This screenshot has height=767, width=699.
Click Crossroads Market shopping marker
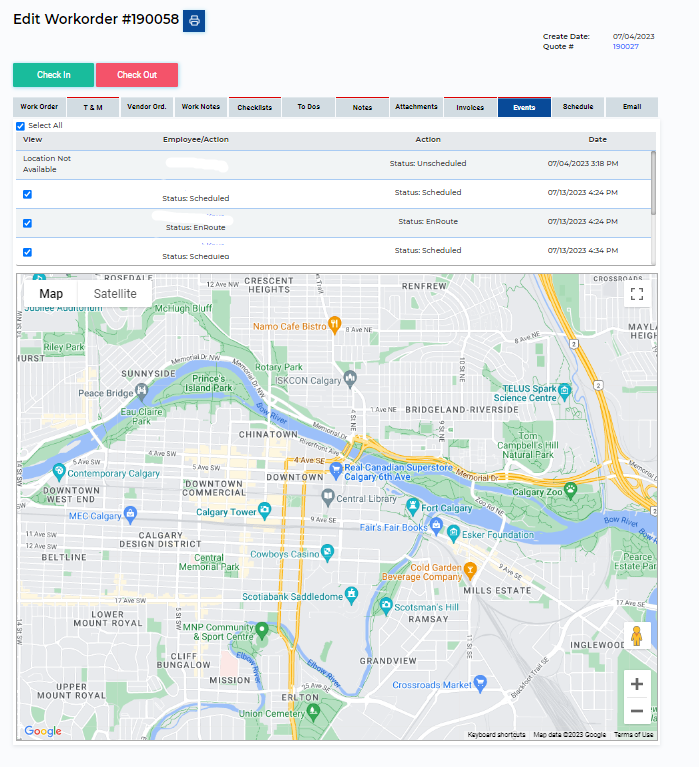tap(480, 683)
